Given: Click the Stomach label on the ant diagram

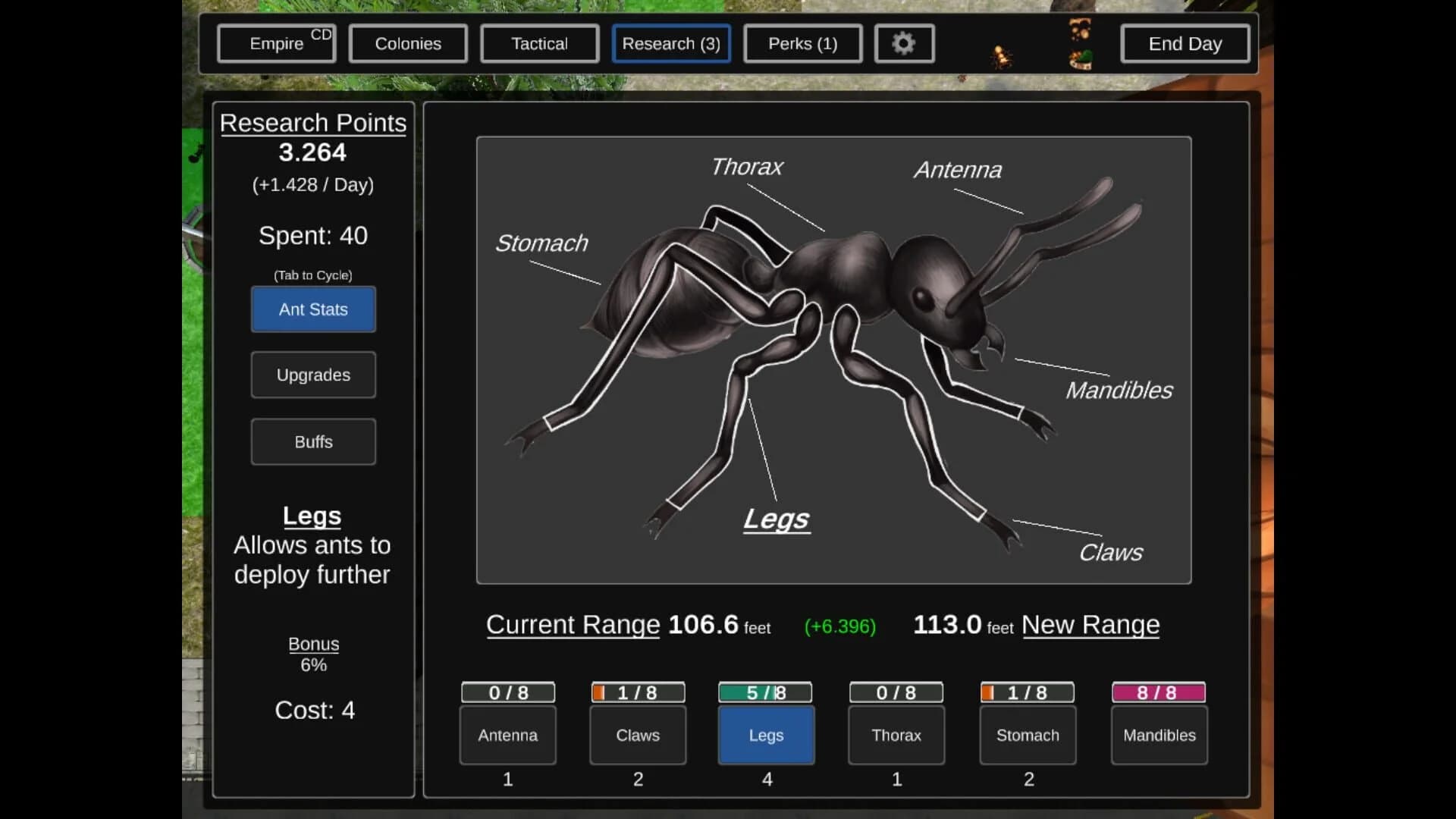Looking at the screenshot, I should pos(541,243).
